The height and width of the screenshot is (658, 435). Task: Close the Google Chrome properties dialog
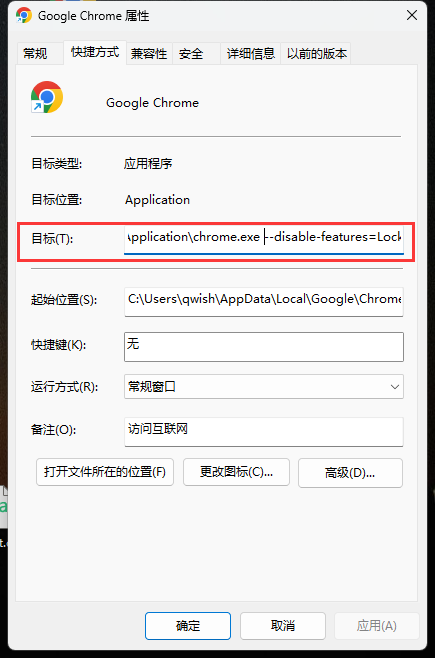point(412,16)
